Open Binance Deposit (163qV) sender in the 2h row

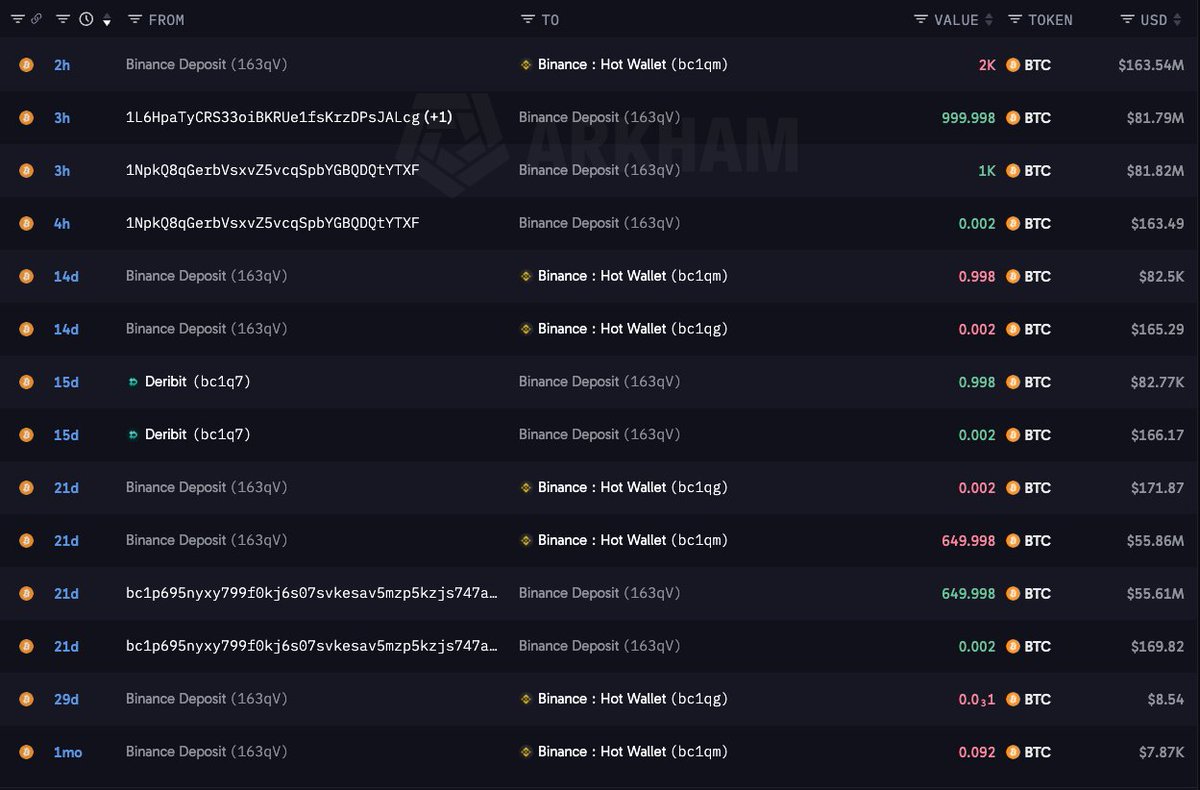tap(207, 64)
